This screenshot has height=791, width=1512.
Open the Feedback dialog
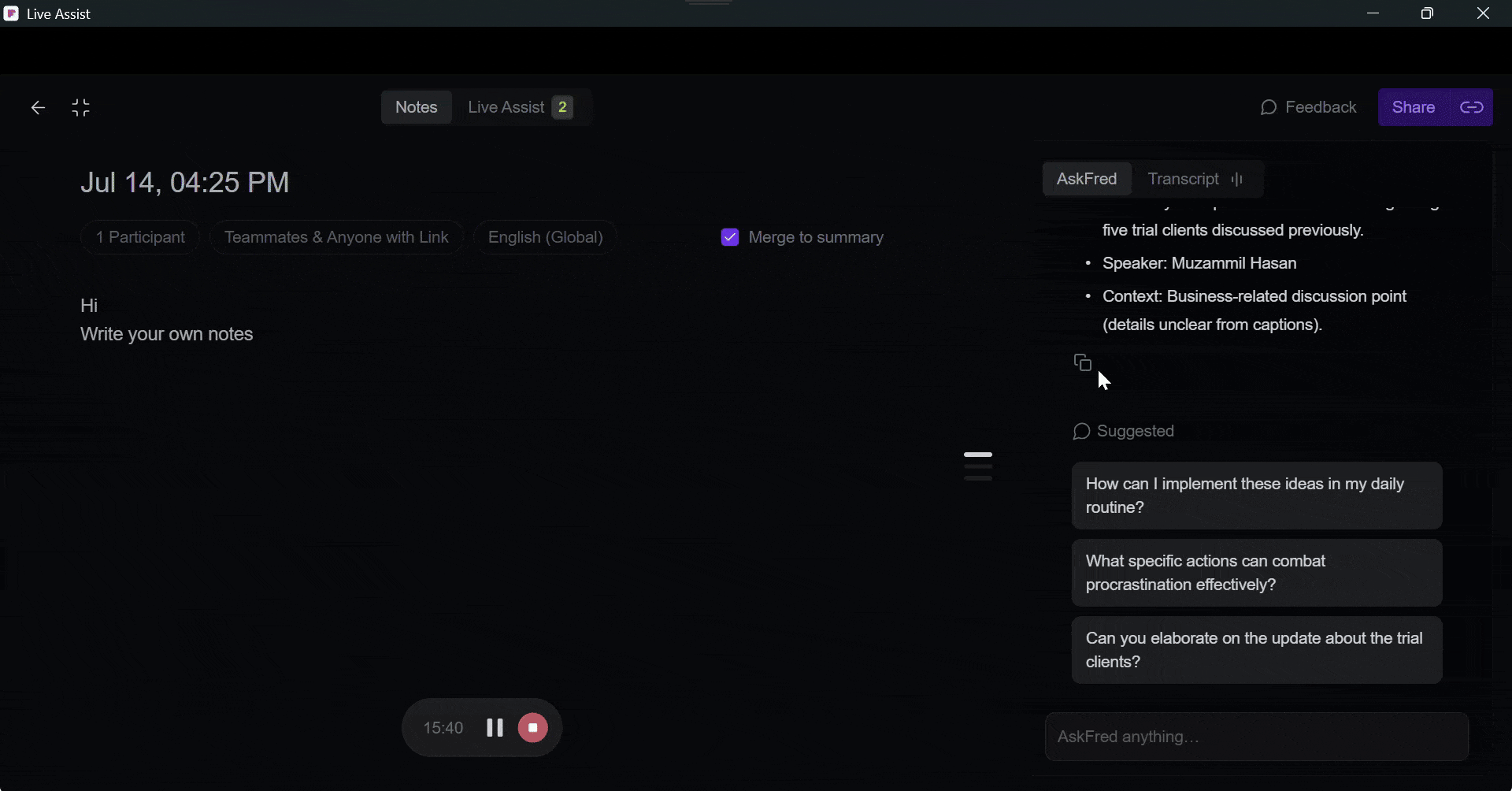pos(1309,107)
